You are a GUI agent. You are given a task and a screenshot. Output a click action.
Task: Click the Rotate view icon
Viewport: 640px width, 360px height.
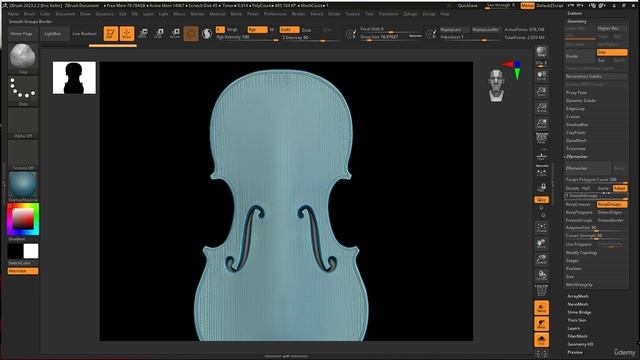[x=542, y=276]
